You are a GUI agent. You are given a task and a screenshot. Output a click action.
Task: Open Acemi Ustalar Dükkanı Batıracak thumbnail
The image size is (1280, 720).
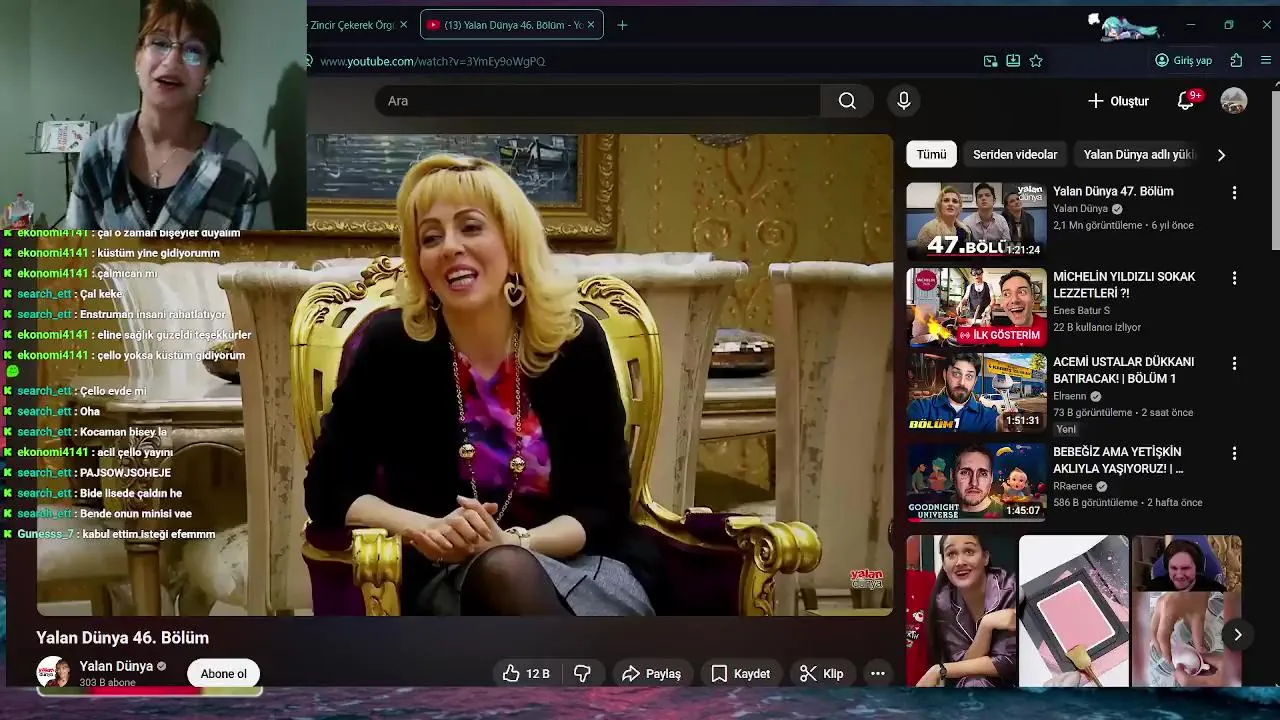coord(976,392)
